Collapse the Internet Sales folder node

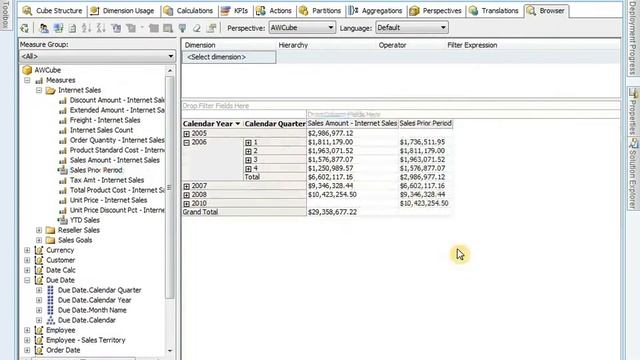tap(39, 90)
